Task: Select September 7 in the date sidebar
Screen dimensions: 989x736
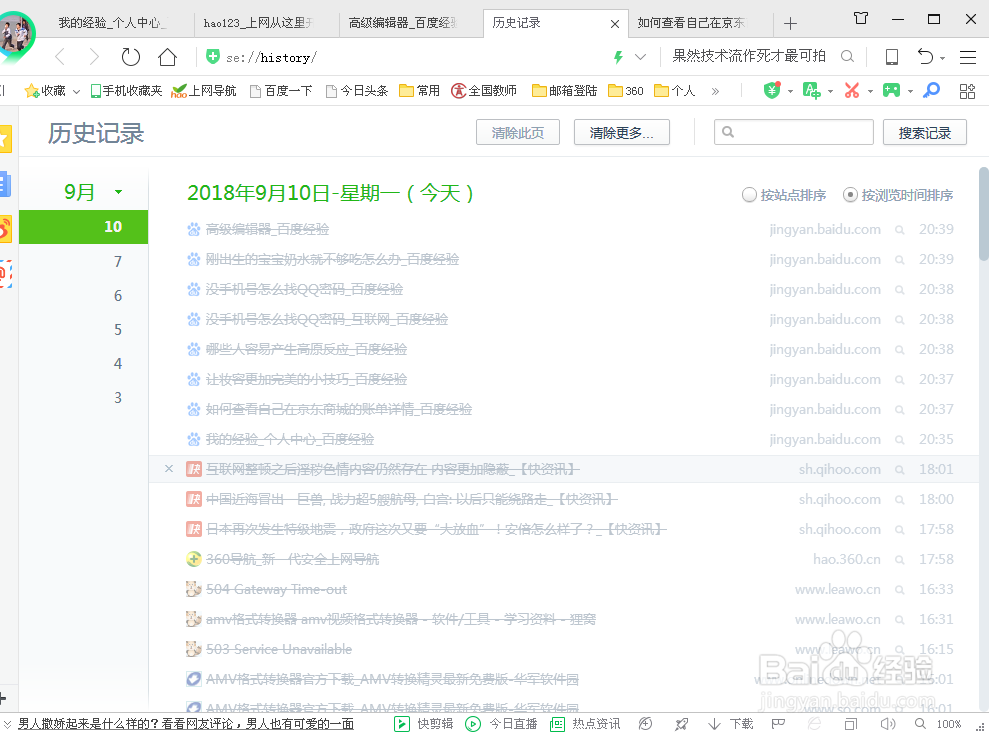Action: [117, 261]
